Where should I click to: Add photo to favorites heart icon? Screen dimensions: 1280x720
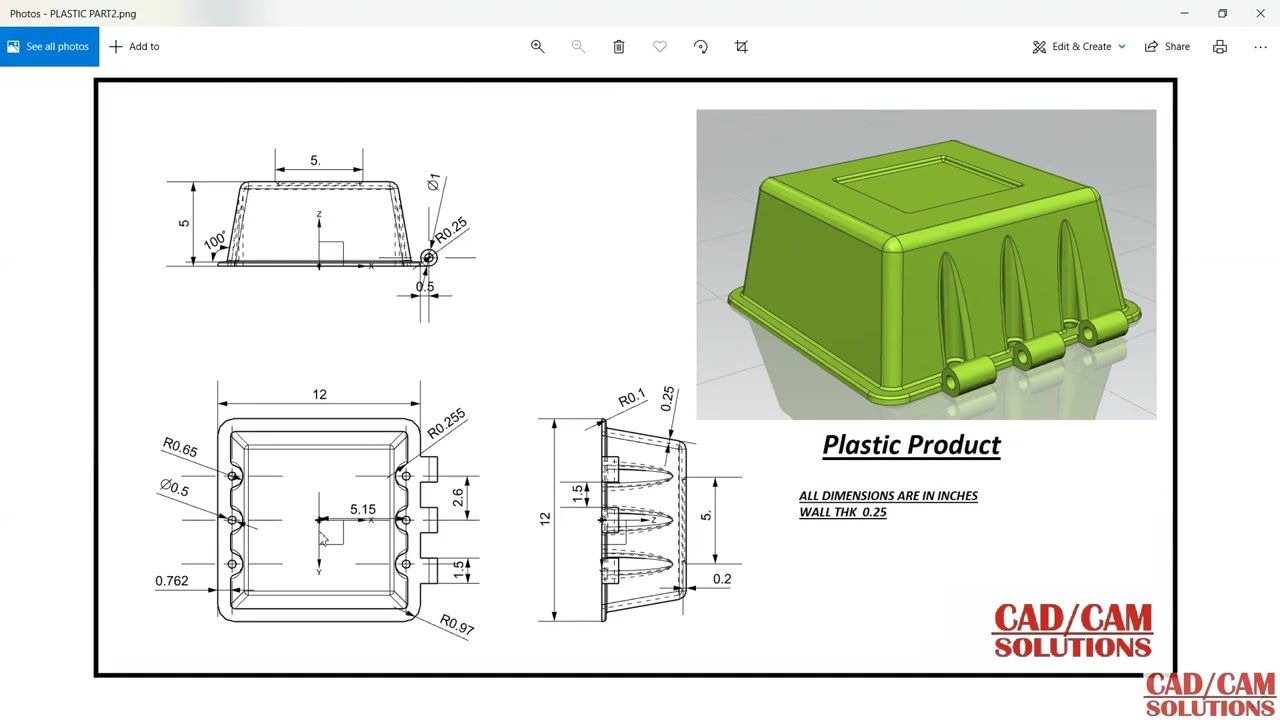pos(660,46)
